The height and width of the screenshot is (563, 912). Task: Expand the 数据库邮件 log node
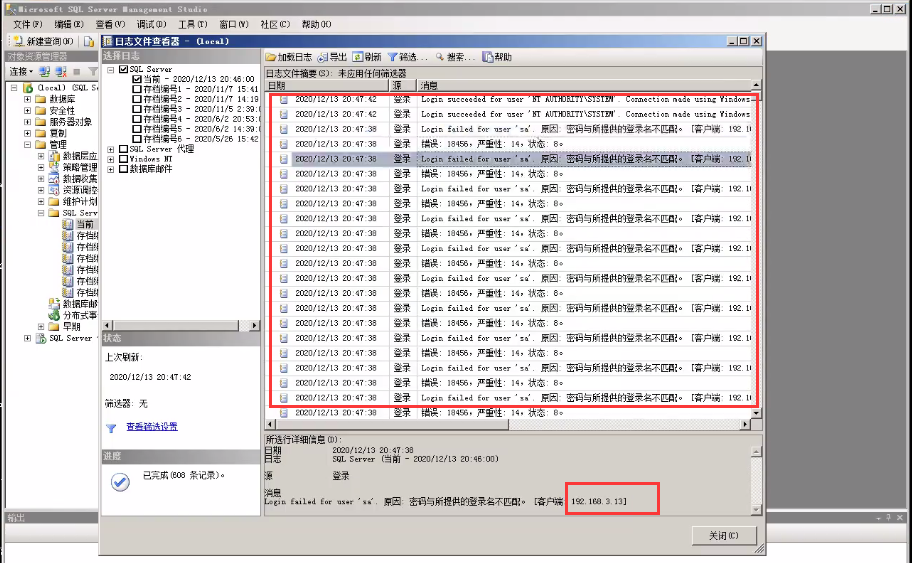(110, 169)
